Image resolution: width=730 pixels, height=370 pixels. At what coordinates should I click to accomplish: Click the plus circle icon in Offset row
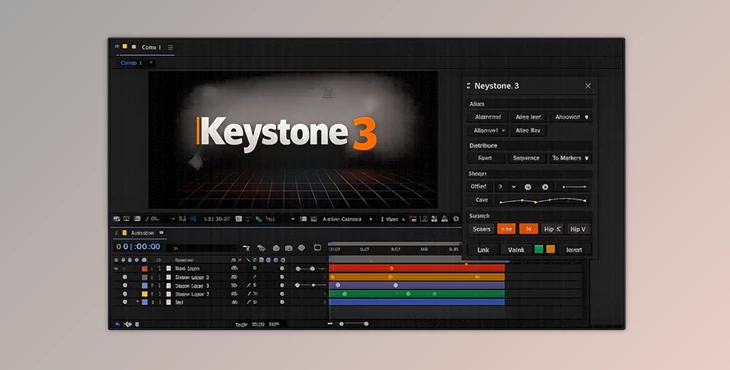(545, 187)
